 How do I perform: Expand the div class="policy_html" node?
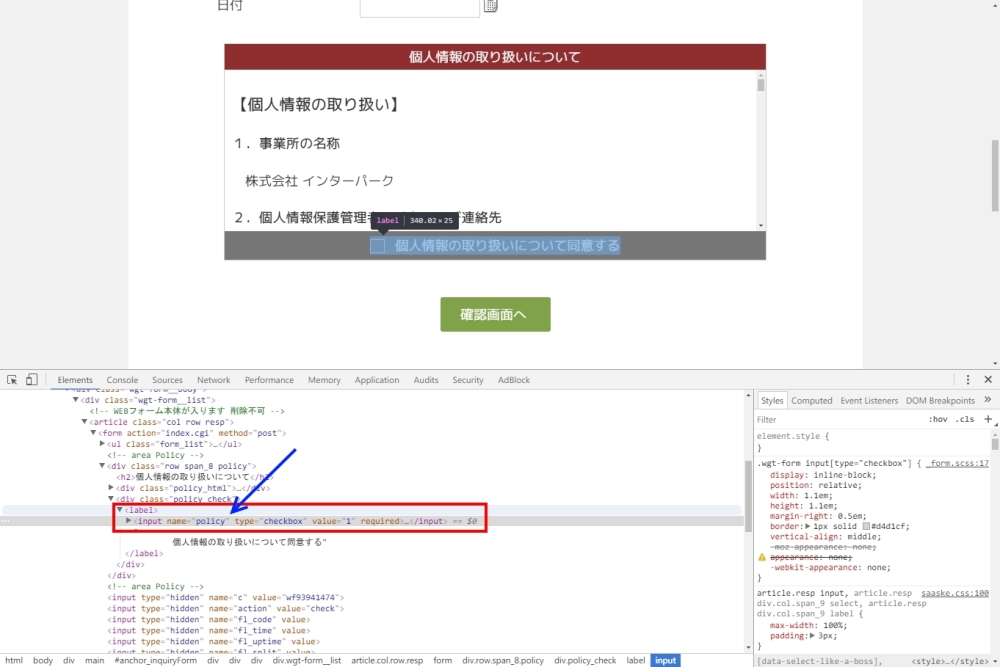(x=112, y=488)
